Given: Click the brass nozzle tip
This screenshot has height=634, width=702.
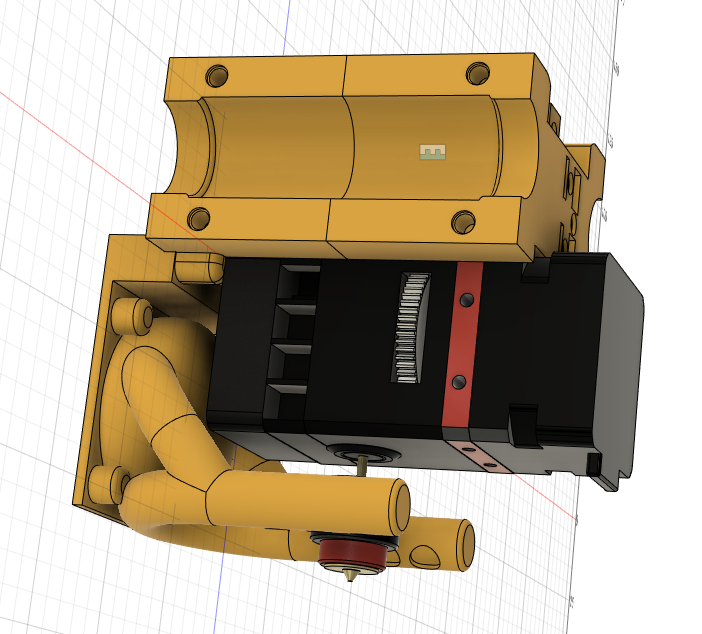Looking at the screenshot, I should pos(350,576).
